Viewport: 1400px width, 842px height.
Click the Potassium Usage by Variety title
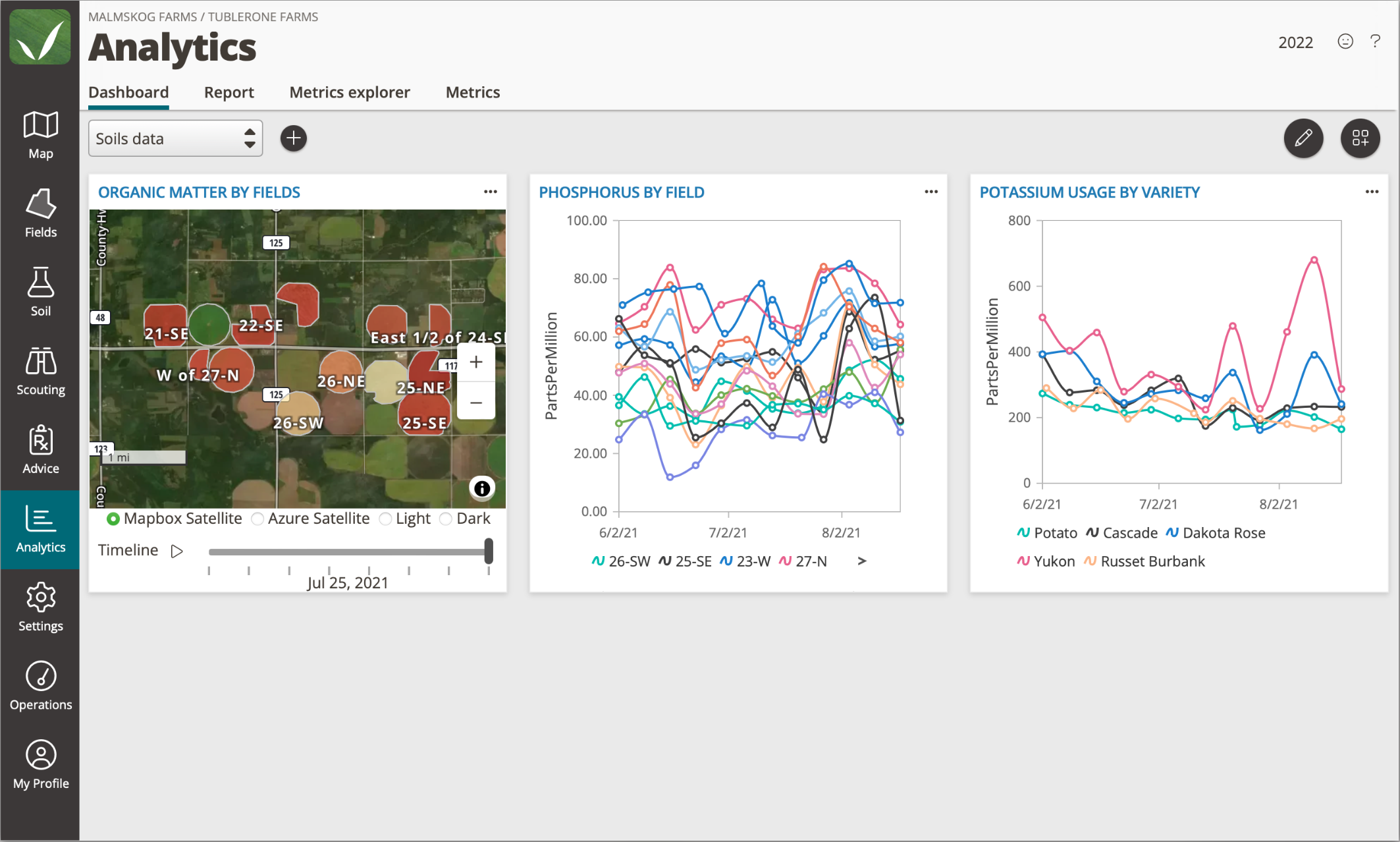[x=1090, y=192]
